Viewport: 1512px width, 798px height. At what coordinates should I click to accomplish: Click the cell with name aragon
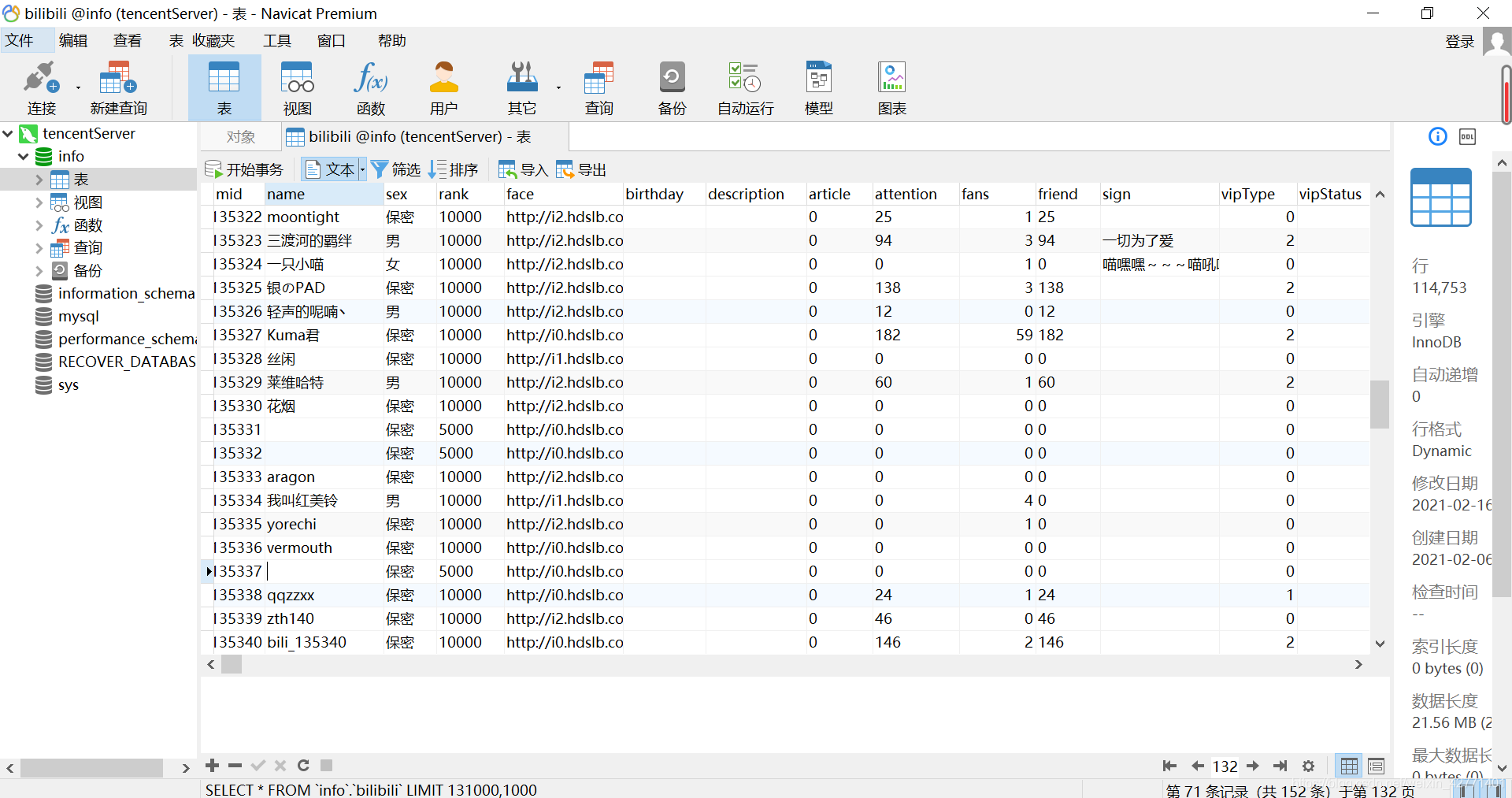tap(323, 477)
